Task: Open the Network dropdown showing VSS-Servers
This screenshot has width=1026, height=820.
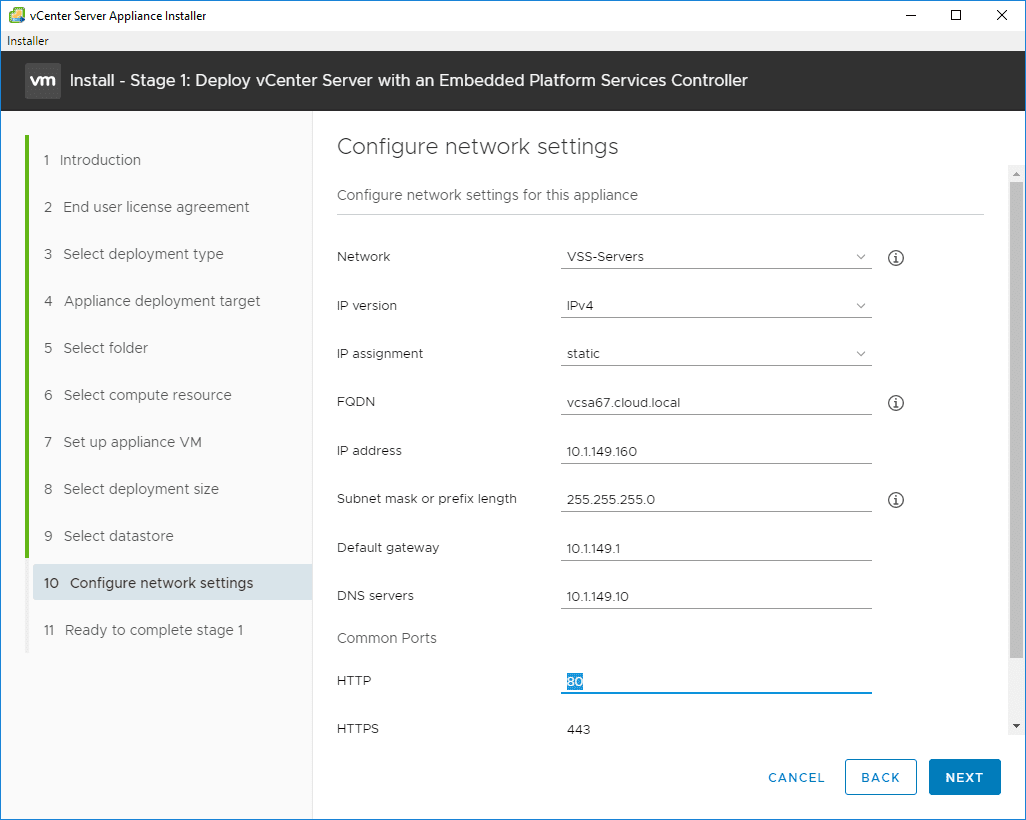Action: click(x=717, y=257)
